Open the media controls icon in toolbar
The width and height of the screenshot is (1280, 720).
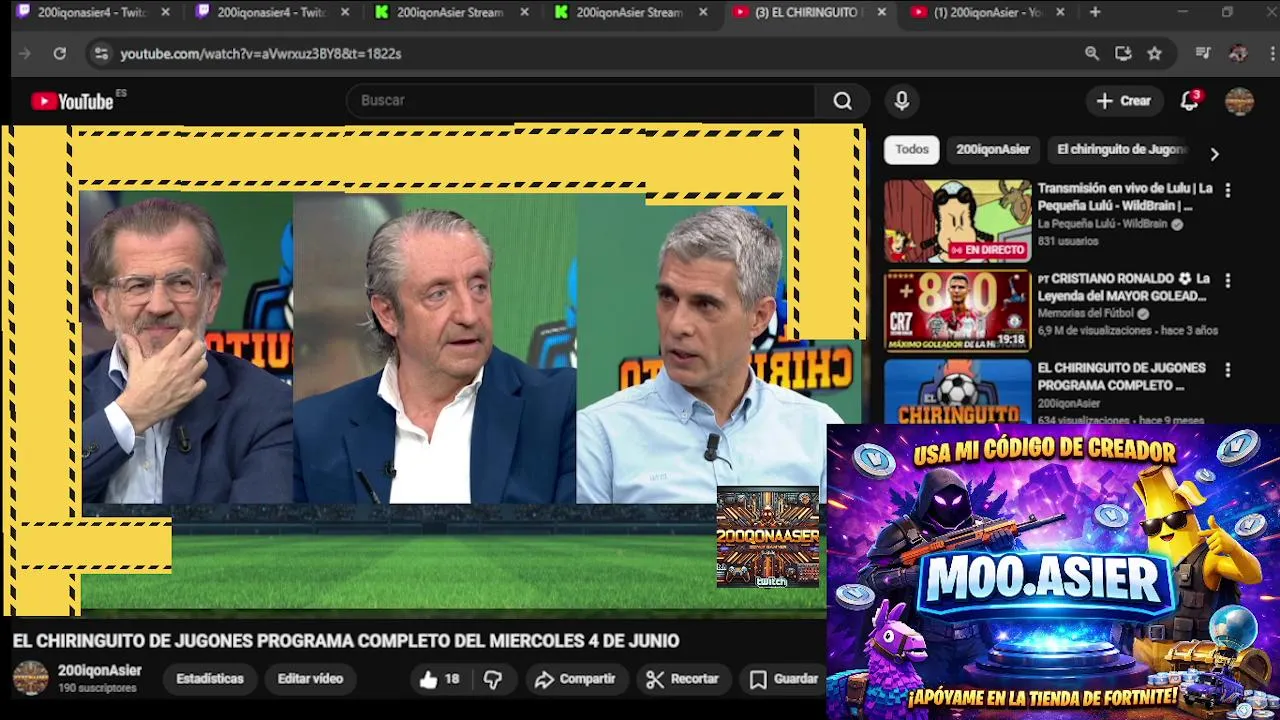1203,54
